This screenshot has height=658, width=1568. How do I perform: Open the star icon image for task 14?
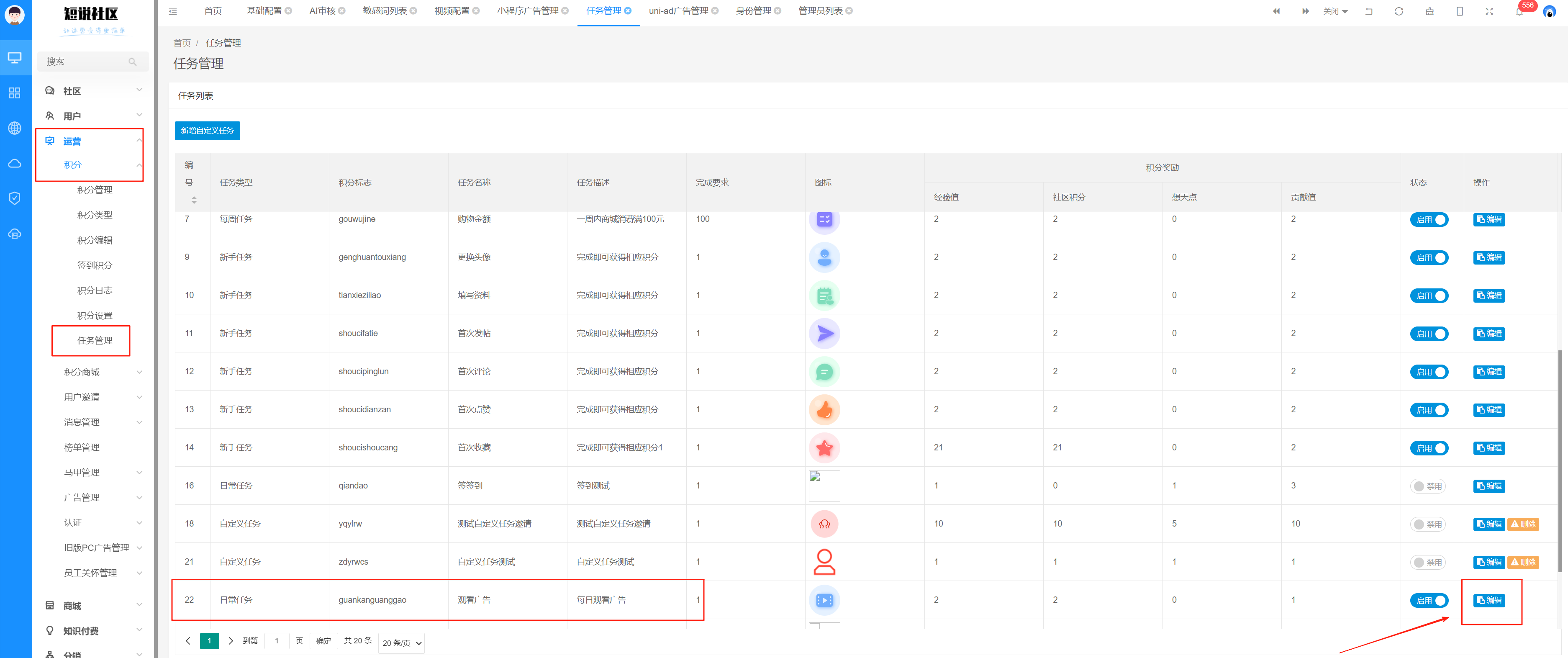click(824, 448)
